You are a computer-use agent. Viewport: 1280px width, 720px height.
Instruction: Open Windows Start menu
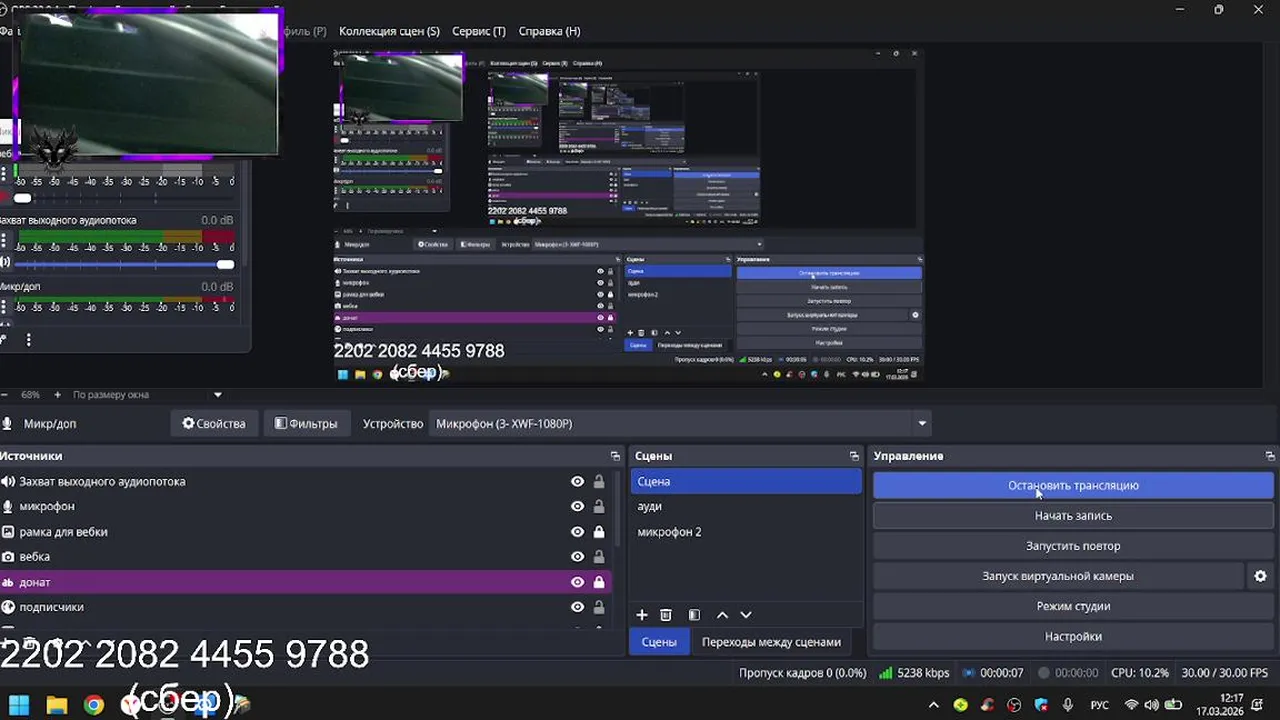click(19, 705)
